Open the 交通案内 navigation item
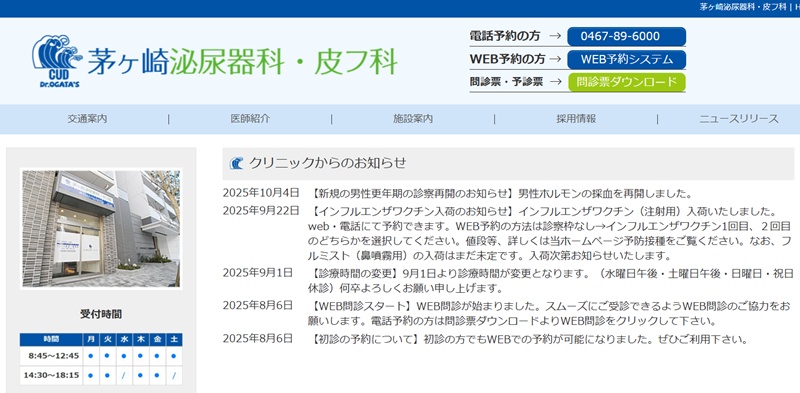This screenshot has width=800, height=393. [87, 119]
